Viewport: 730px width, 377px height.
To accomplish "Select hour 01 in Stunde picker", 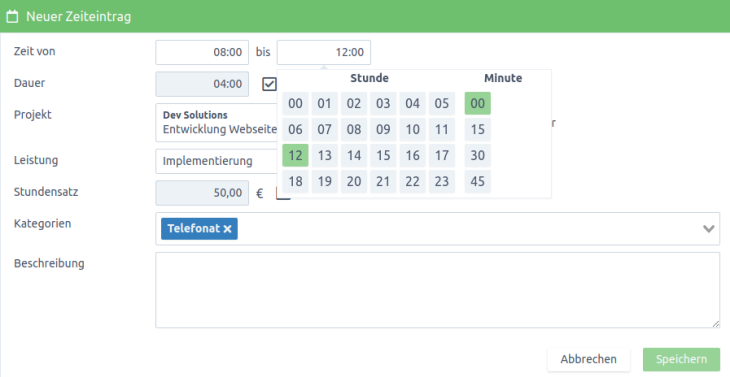I will [x=324, y=103].
